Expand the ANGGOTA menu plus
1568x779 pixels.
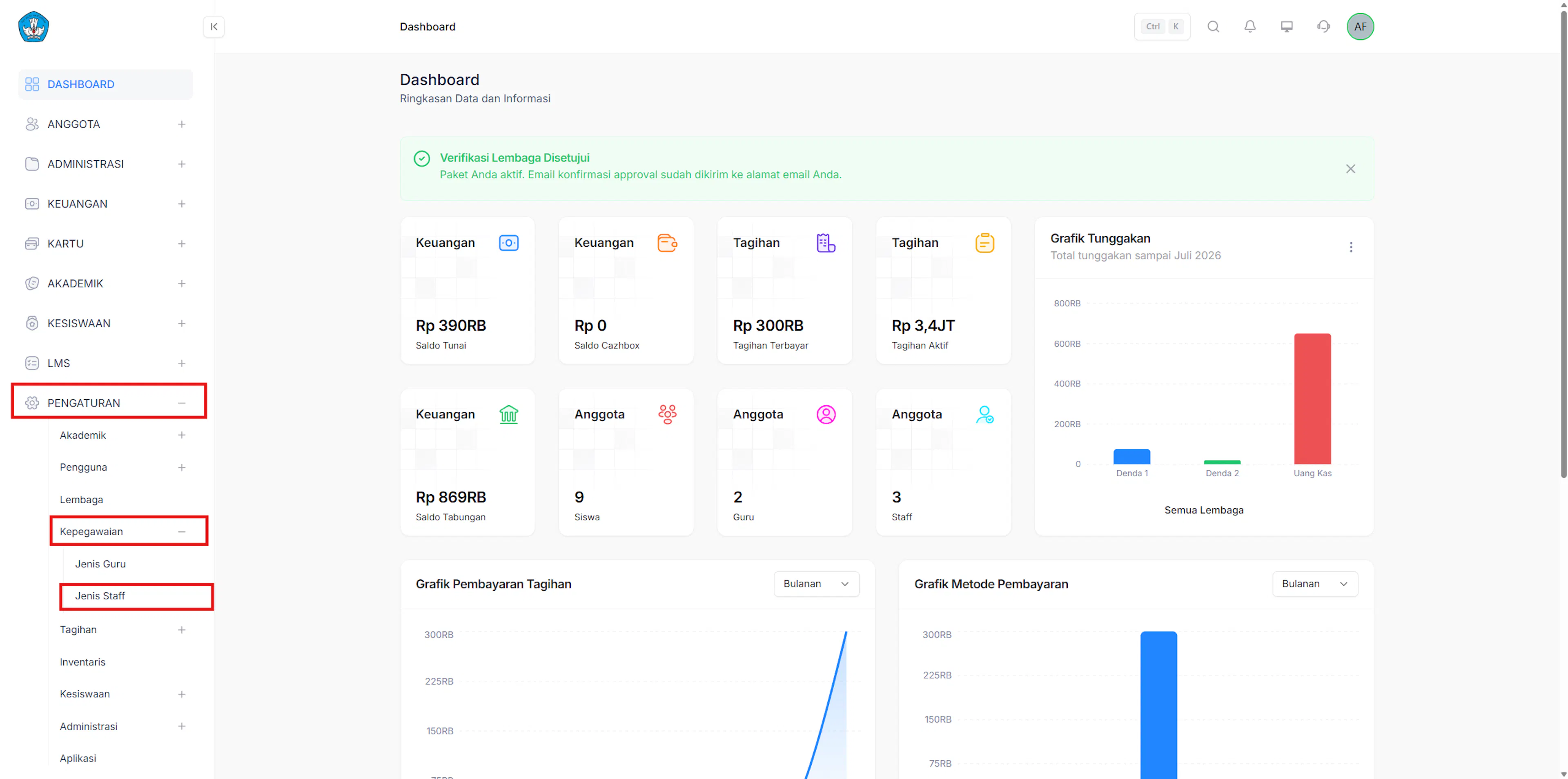click(182, 124)
